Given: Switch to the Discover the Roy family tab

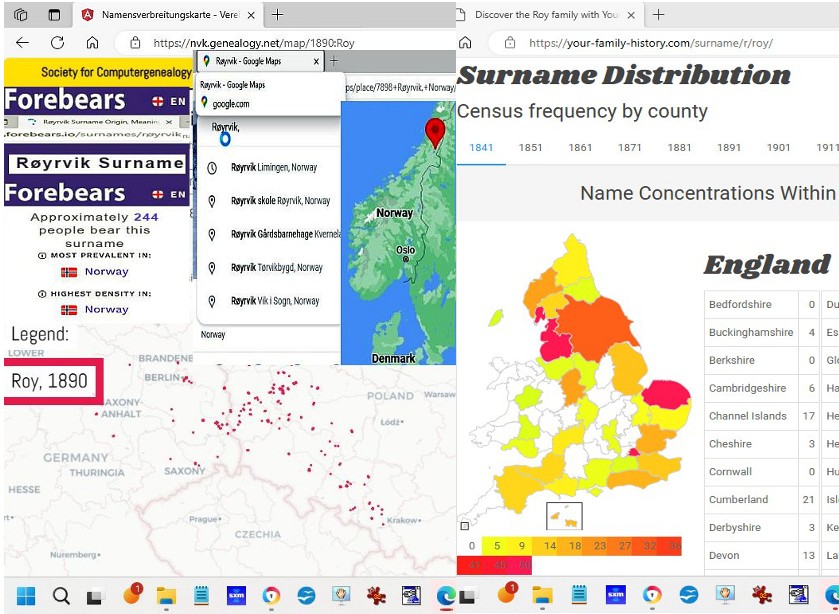Looking at the screenshot, I should (x=548, y=15).
